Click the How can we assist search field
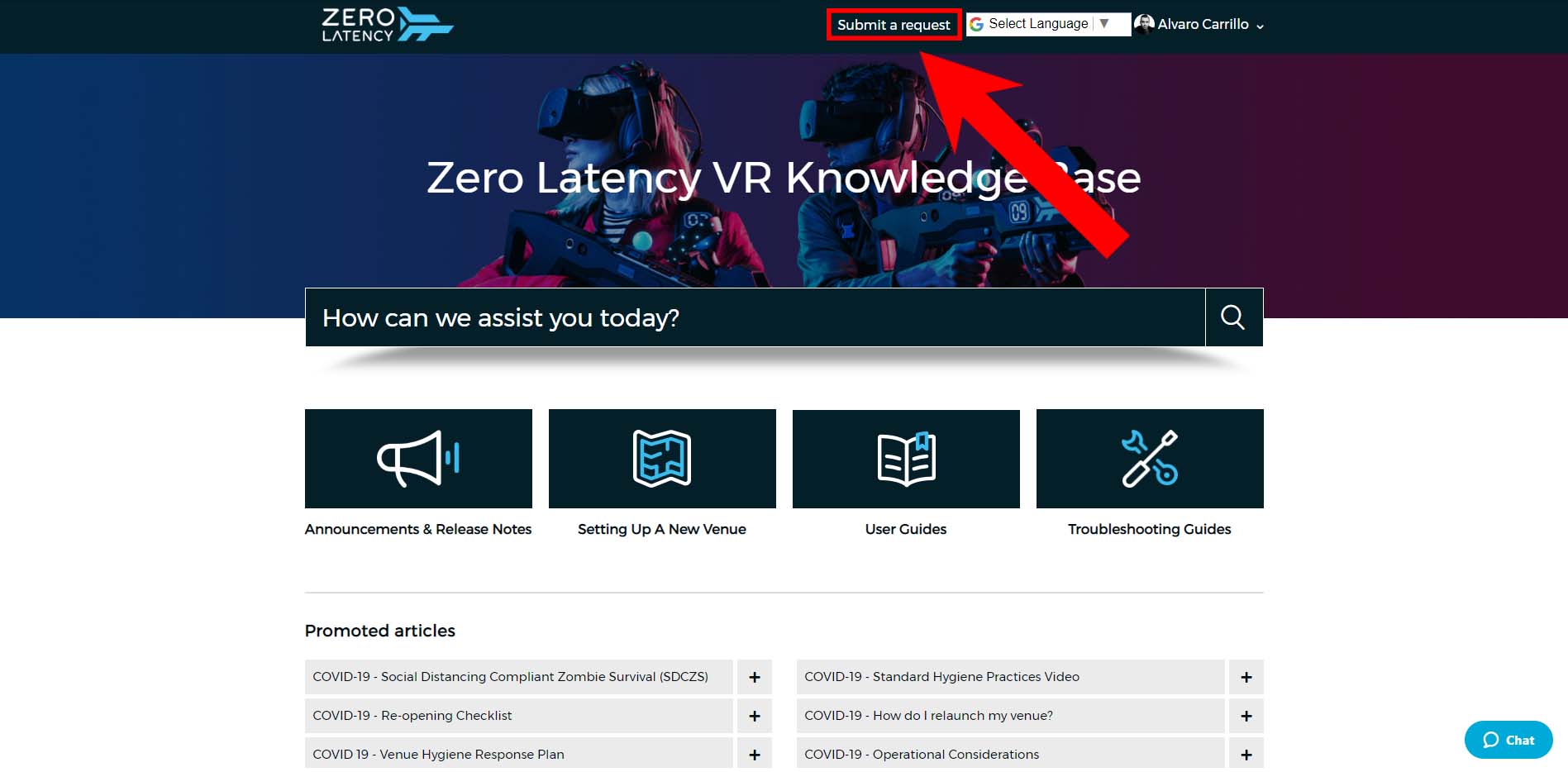 pyautogui.click(x=755, y=317)
